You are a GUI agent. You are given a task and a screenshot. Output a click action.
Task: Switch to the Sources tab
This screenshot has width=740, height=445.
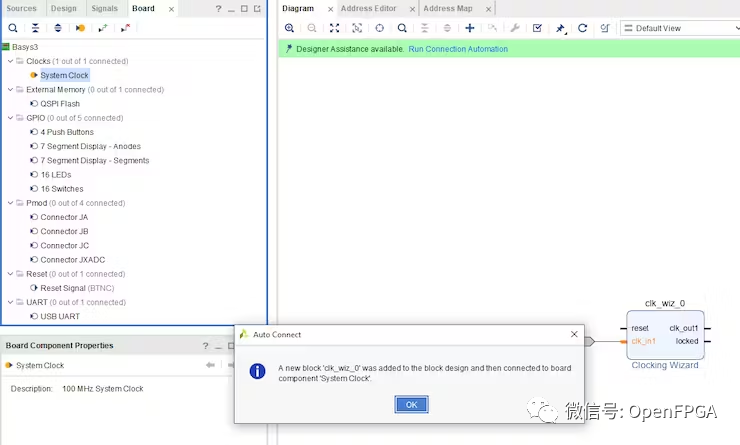click(21, 8)
